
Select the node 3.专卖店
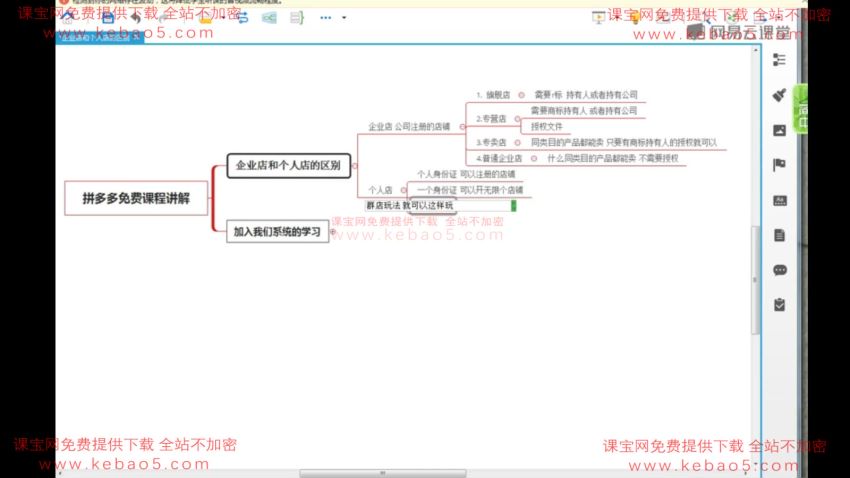(491, 143)
